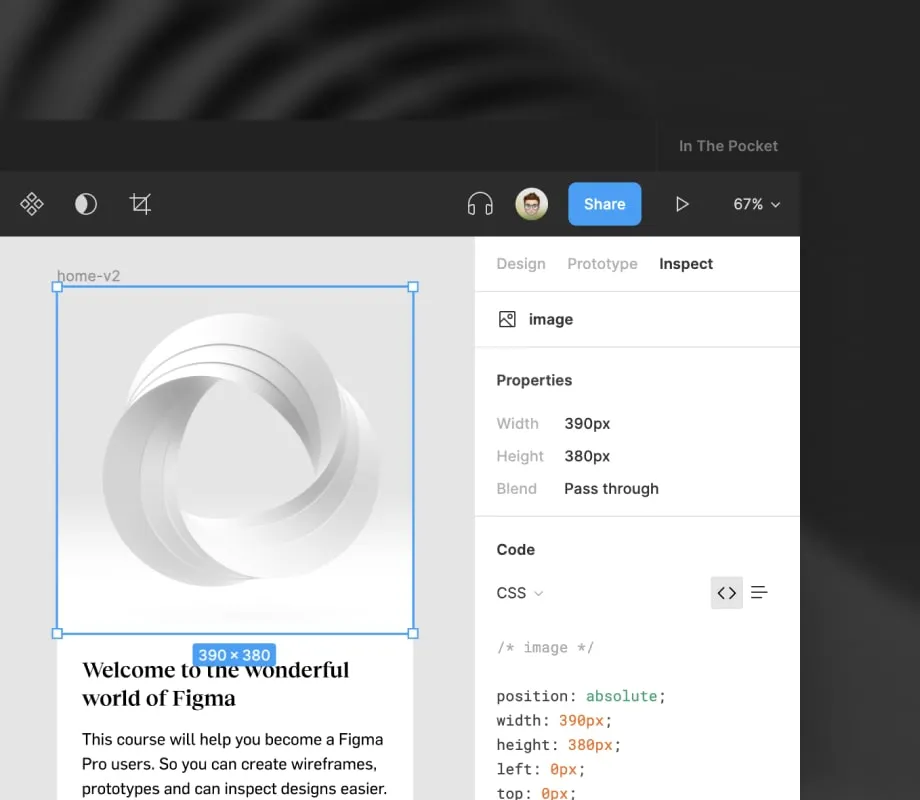Click the image layer name

550,319
